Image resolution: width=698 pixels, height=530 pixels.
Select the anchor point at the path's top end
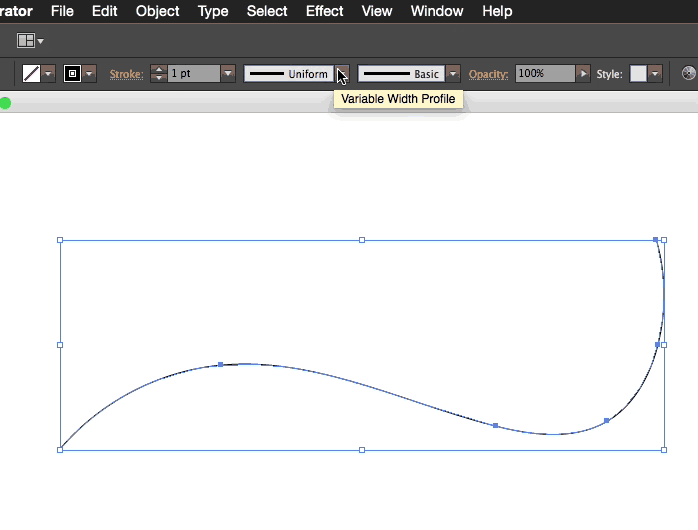click(x=655, y=240)
